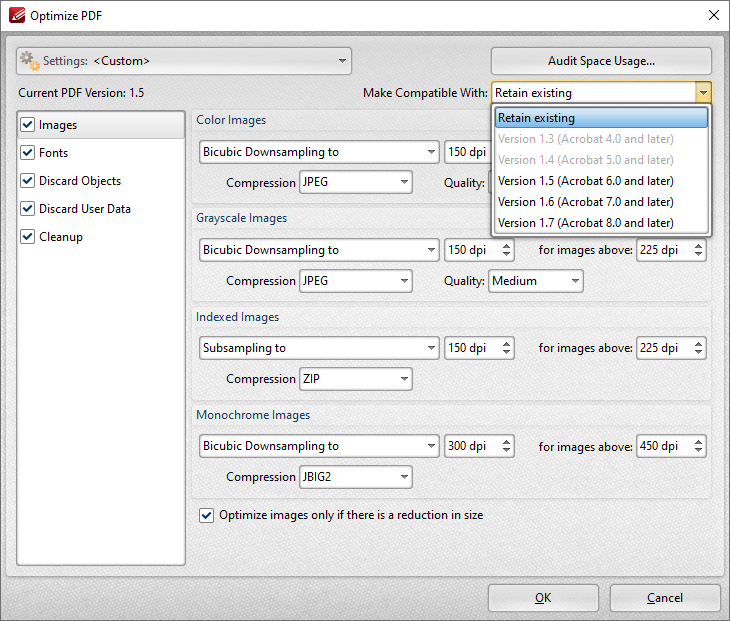Open Monochrome Compression JBIG2 dropdown
This screenshot has height=621, width=730.
click(x=356, y=477)
